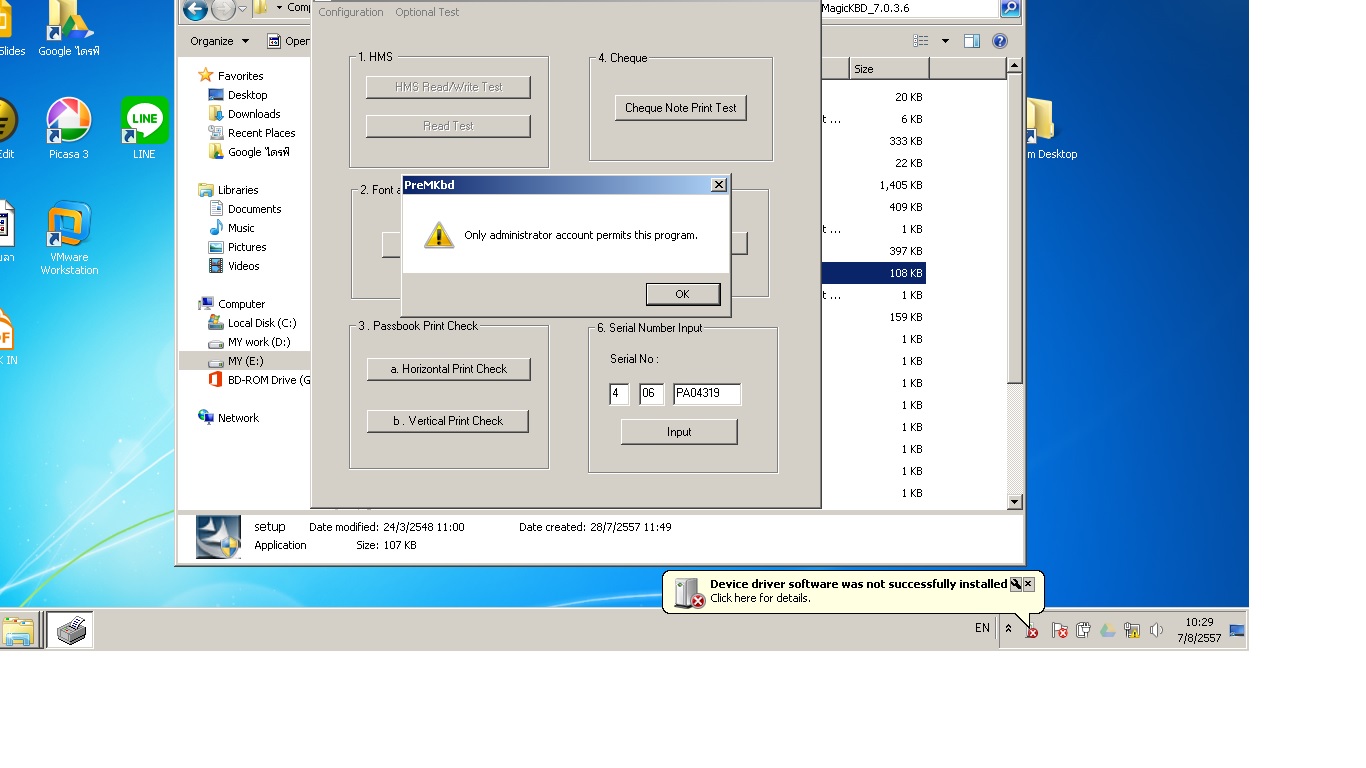Viewport: 1366px width, 768px height.
Task: Click the EN language indicator
Action: coord(982,628)
